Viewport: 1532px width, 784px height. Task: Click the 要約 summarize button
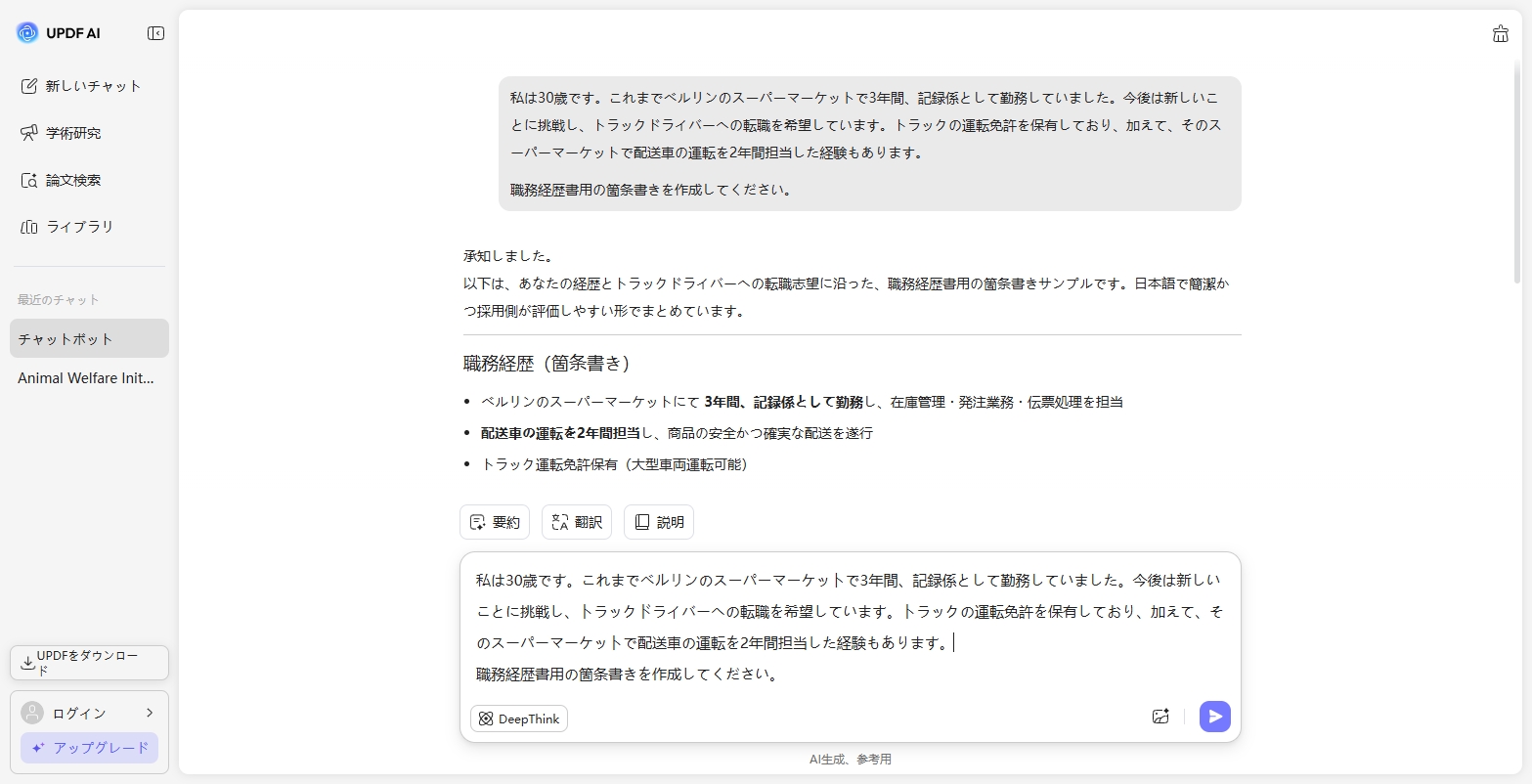pyautogui.click(x=494, y=521)
